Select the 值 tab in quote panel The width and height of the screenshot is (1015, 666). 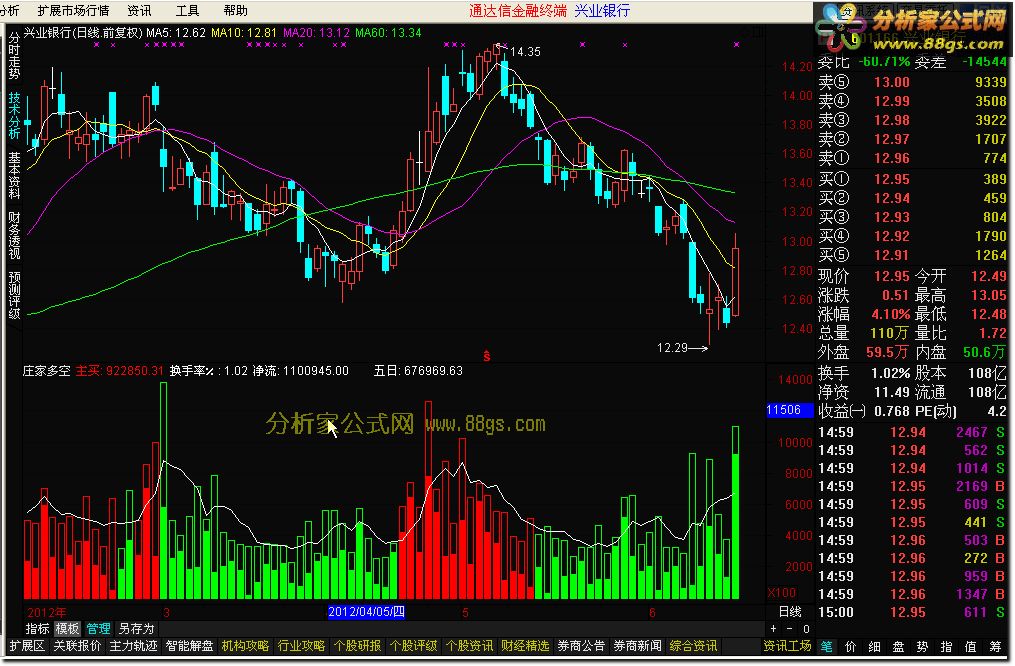(x=970, y=647)
